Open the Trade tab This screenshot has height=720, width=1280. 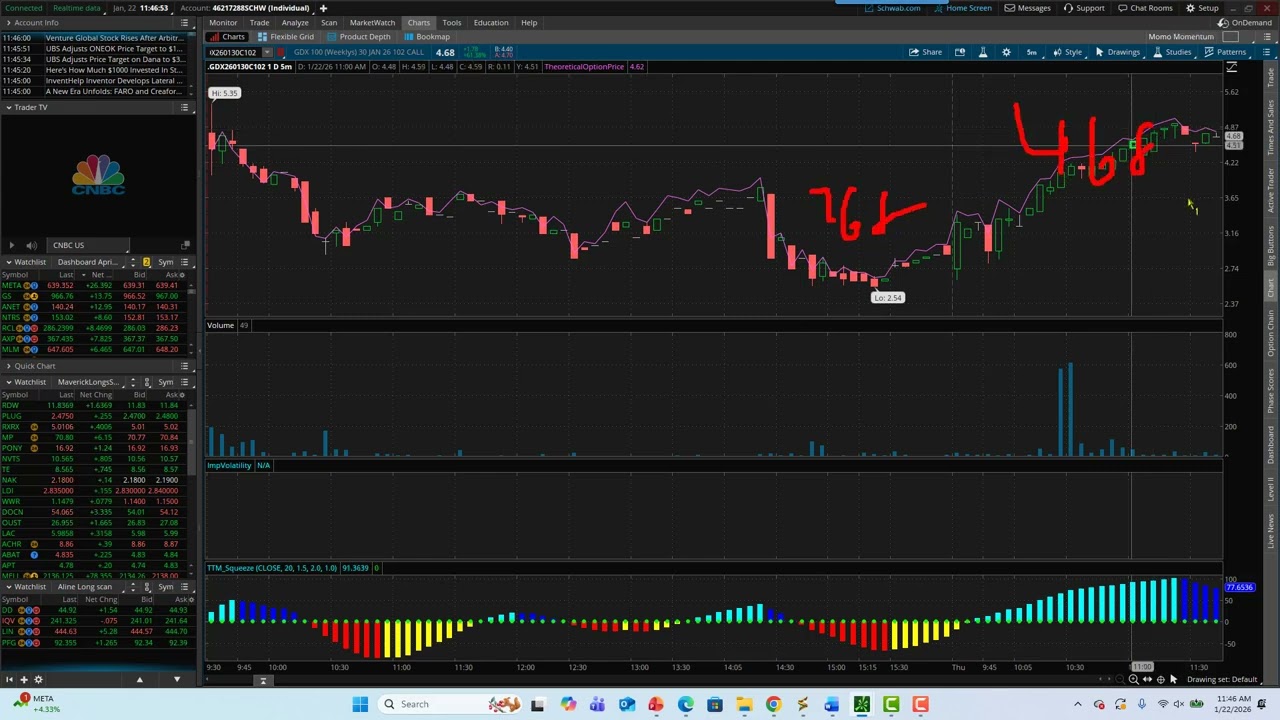259,22
